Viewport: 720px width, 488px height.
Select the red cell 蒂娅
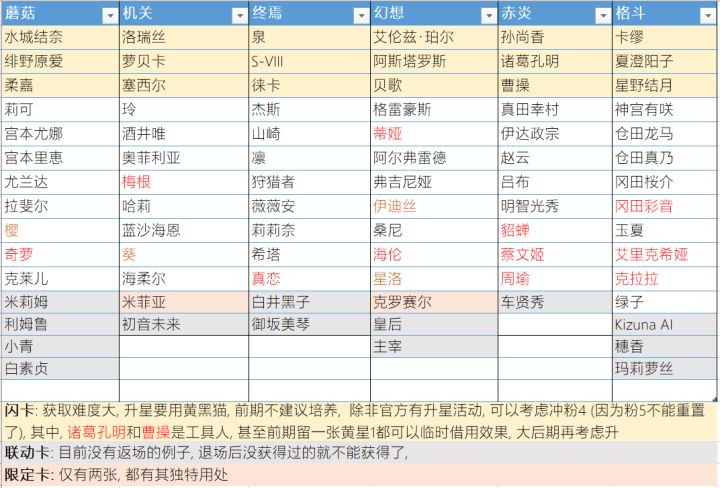[434, 134]
